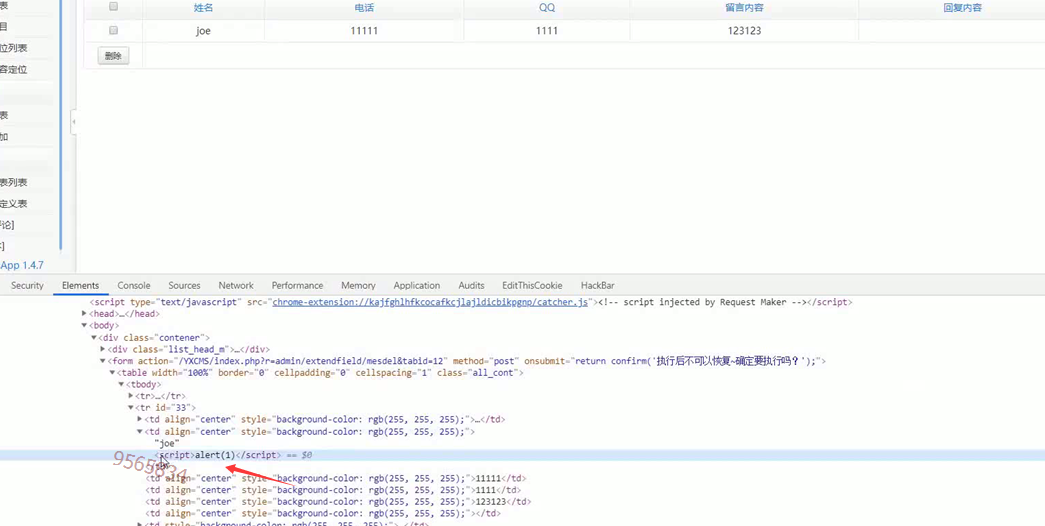The image size is (1045, 526).
Task: Select the script tag line for catcher.js
Action: 471,302
